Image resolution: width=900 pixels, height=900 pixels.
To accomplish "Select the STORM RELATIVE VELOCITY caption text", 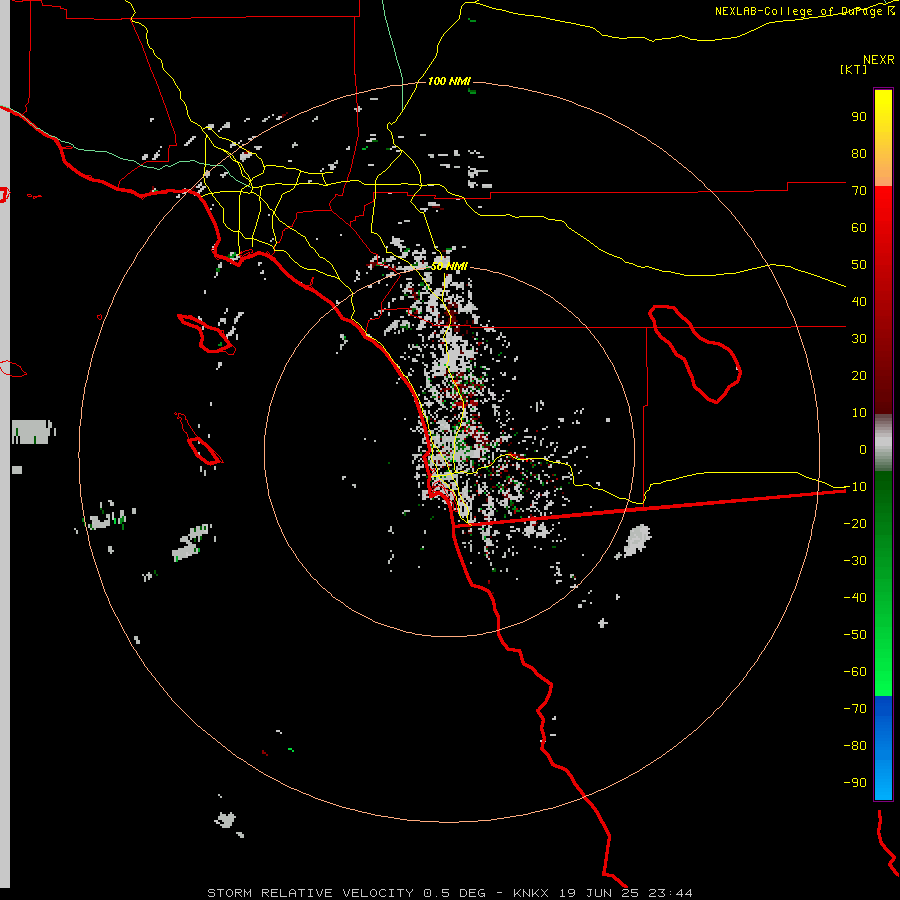I will [310, 893].
